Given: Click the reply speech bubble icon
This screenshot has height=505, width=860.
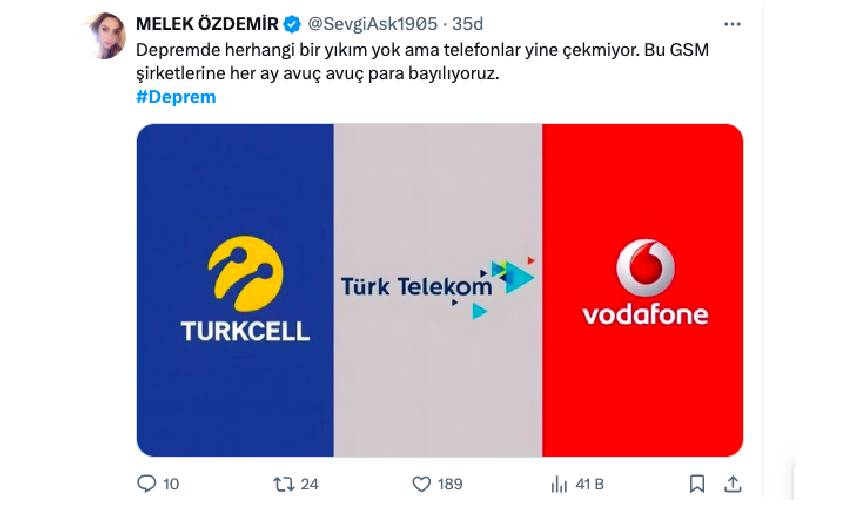Looking at the screenshot, I should click(146, 483).
